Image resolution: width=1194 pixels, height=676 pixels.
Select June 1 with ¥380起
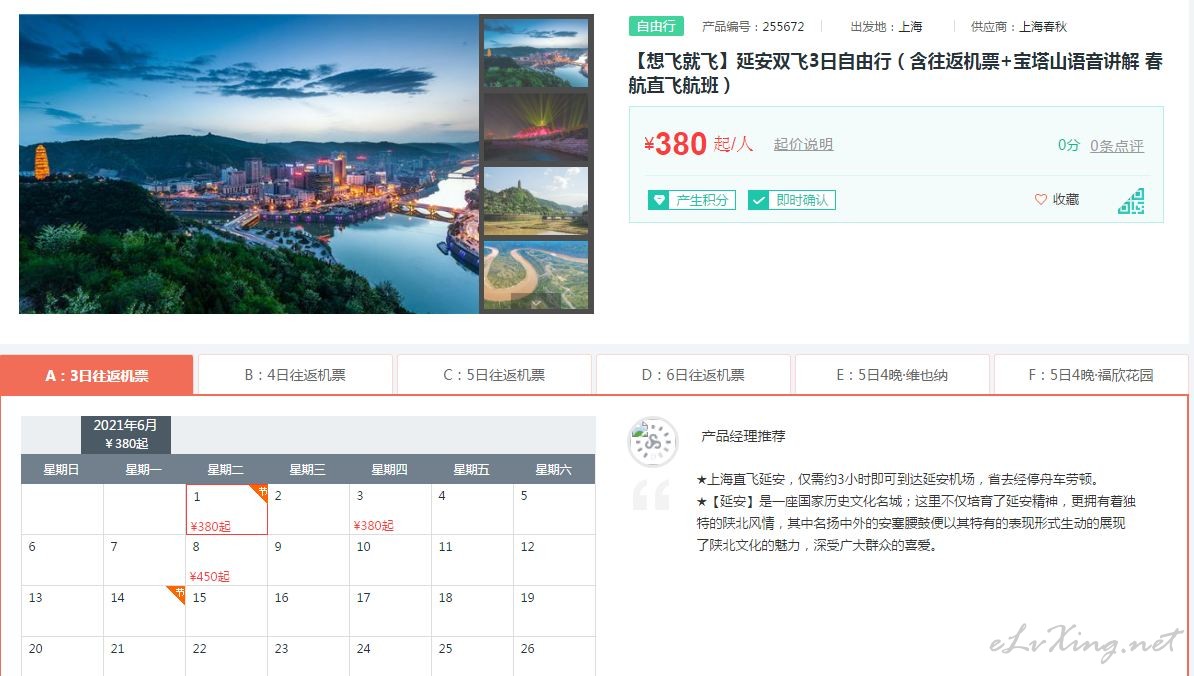[x=226, y=509]
